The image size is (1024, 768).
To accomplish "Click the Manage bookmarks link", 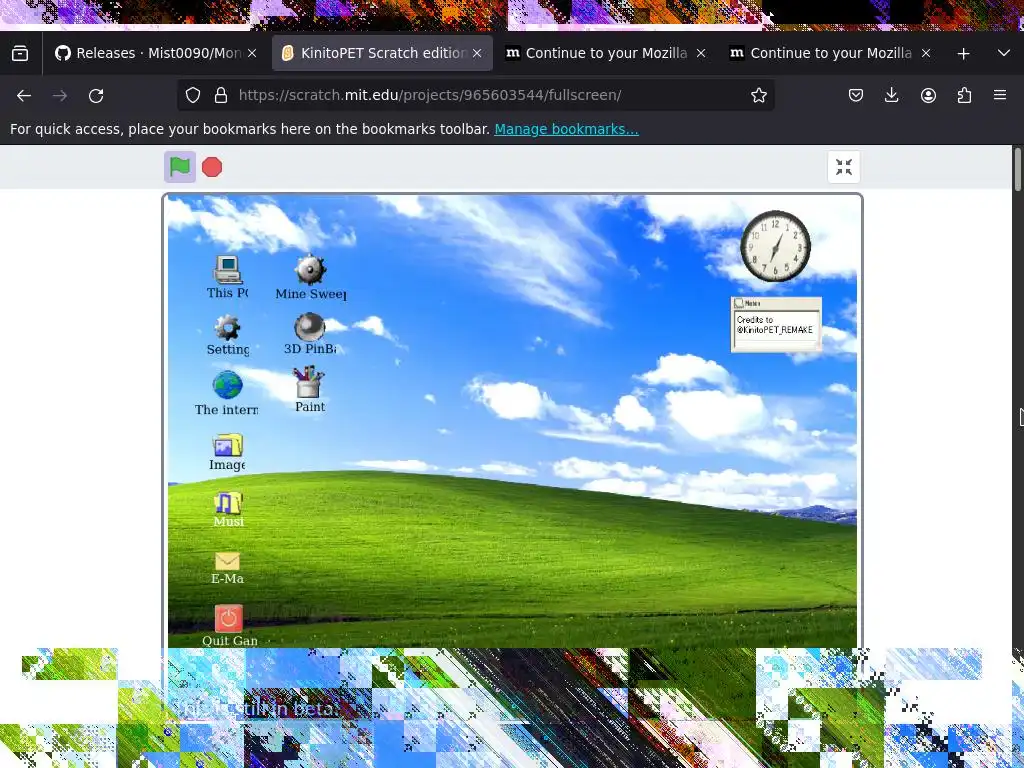I will pos(566,129).
